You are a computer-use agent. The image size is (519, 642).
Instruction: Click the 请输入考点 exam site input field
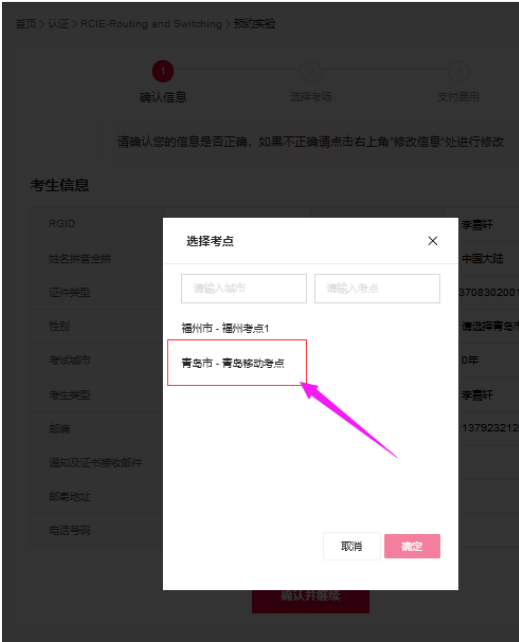click(377, 289)
